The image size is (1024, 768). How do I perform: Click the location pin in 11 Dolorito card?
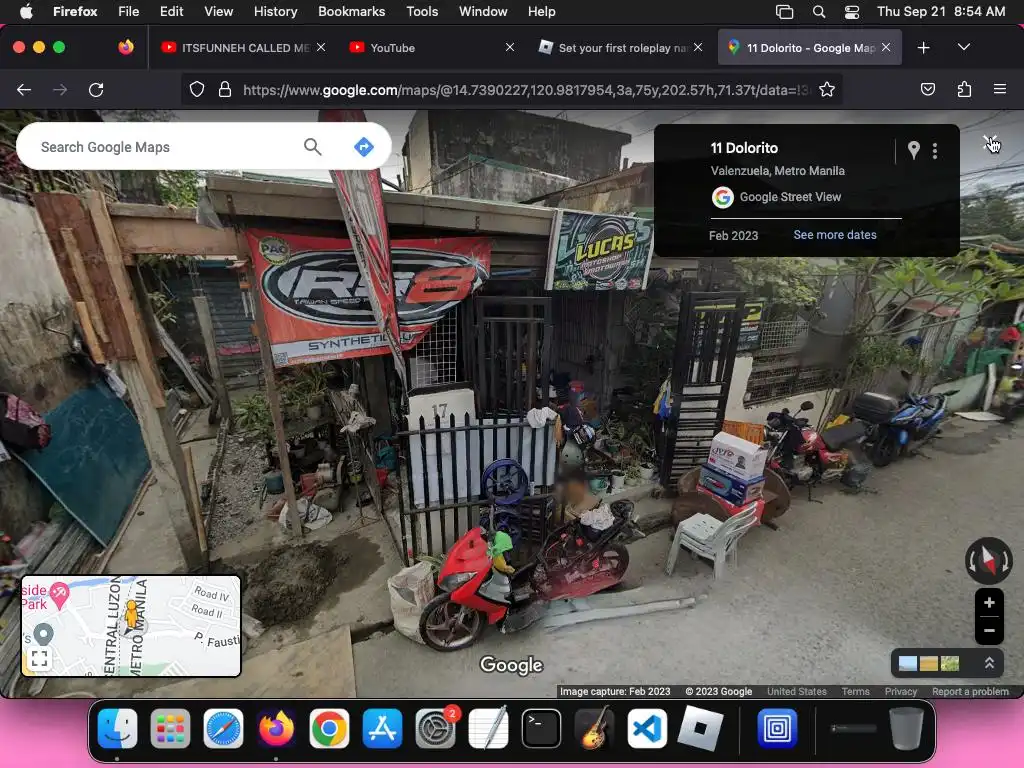tap(914, 151)
